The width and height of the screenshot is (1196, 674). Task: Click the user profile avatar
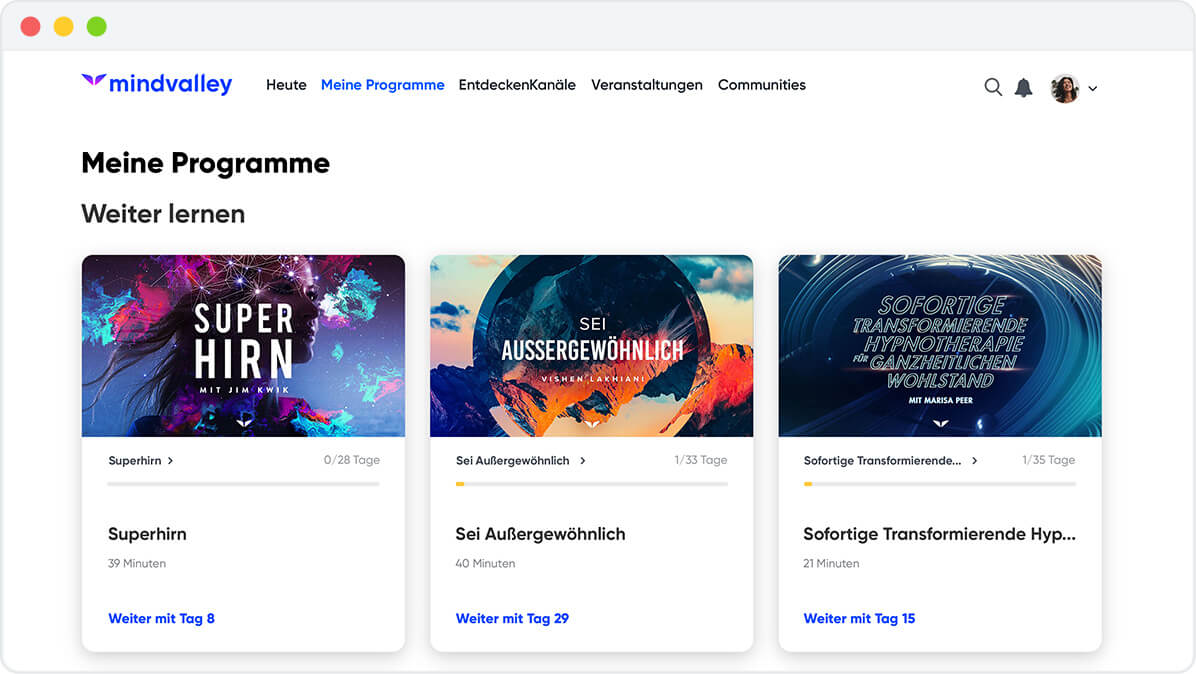[1065, 88]
